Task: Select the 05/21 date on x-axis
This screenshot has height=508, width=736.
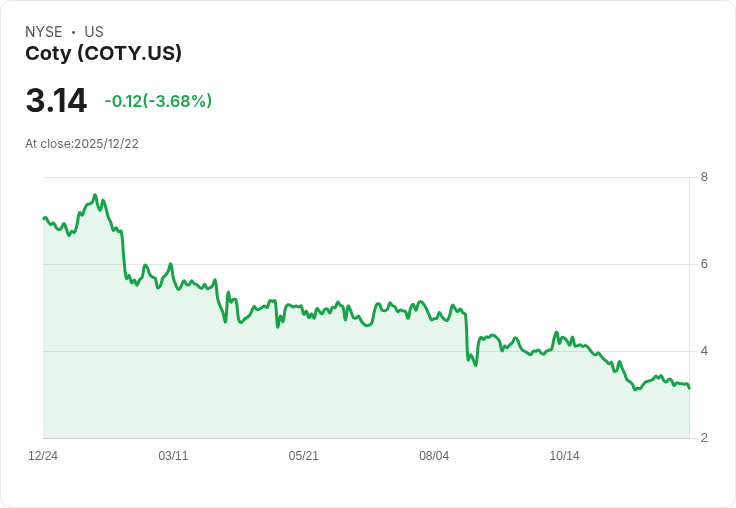Action: click(x=304, y=456)
